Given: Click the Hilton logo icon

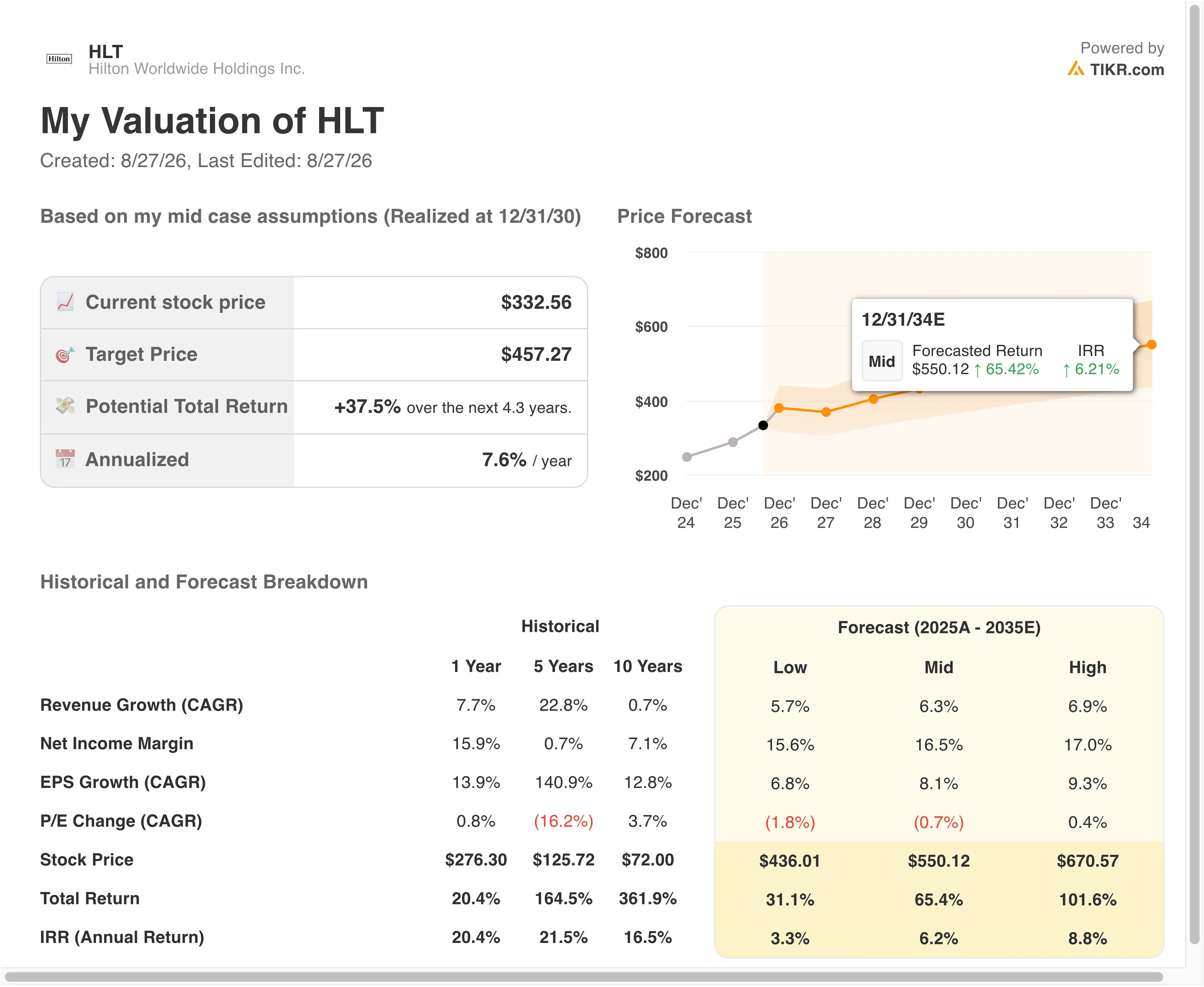Looking at the screenshot, I should coord(59,59).
